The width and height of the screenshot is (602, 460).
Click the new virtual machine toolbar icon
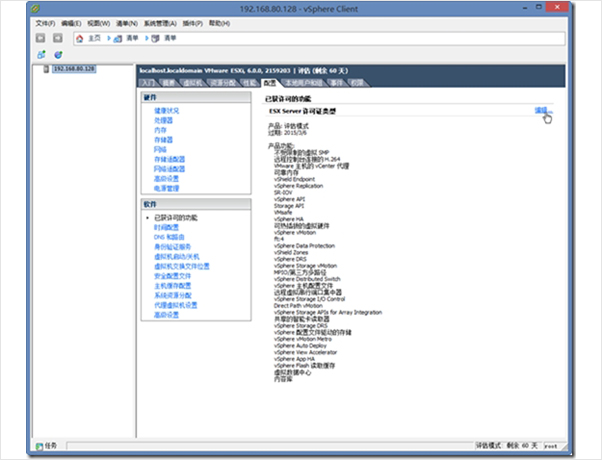[x=41, y=55]
